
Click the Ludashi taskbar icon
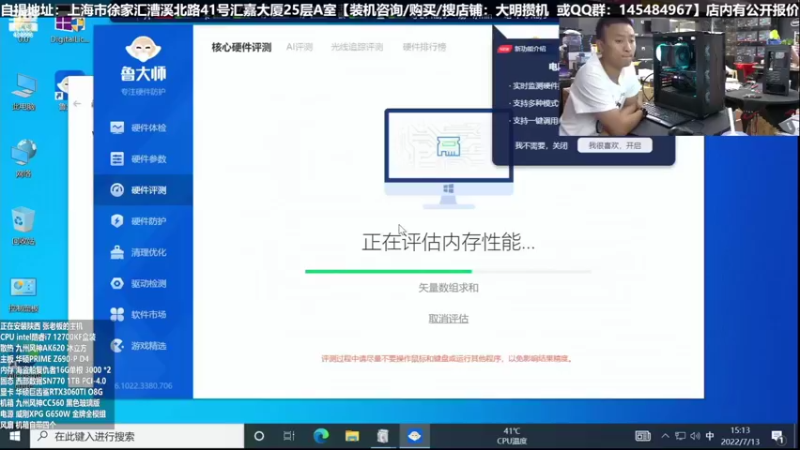coord(414,436)
